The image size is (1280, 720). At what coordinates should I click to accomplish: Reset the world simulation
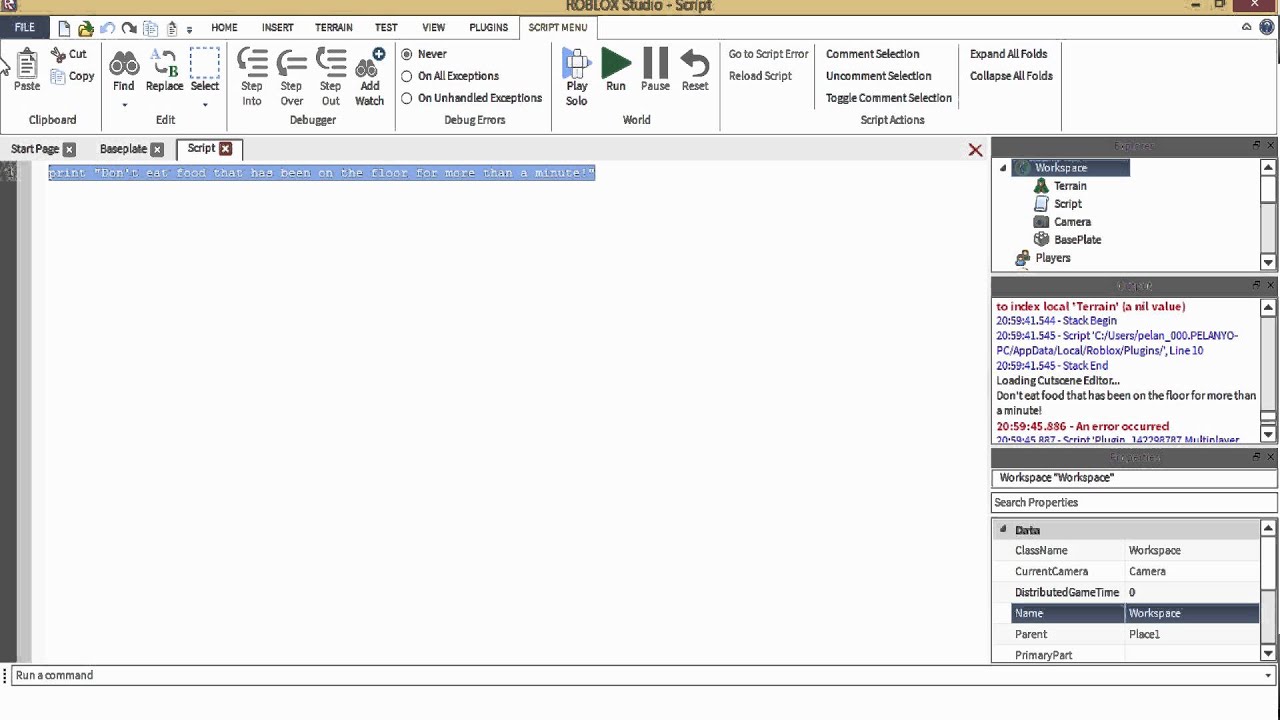tap(695, 70)
